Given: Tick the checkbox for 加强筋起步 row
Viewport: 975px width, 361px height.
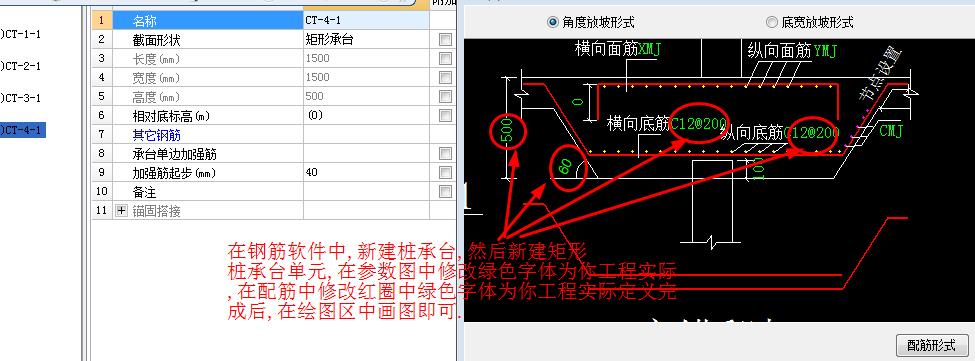Looking at the screenshot, I should coord(445,172).
